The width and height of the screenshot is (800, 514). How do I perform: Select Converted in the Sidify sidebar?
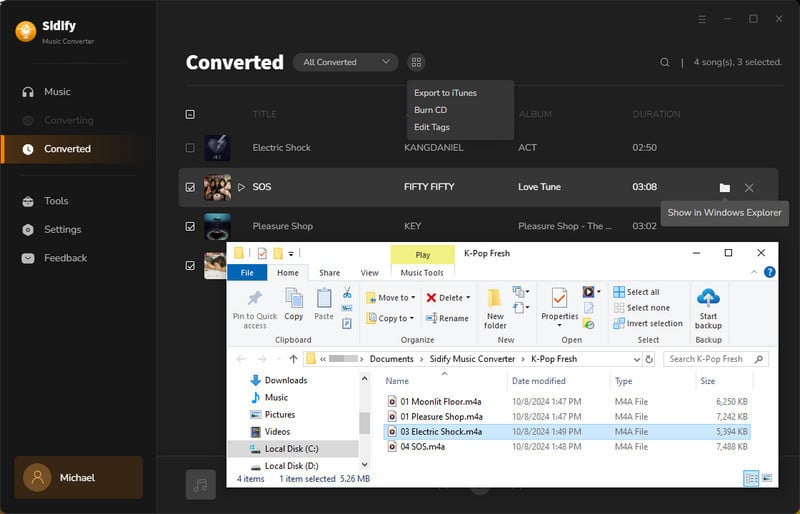pyautogui.click(x=71, y=149)
